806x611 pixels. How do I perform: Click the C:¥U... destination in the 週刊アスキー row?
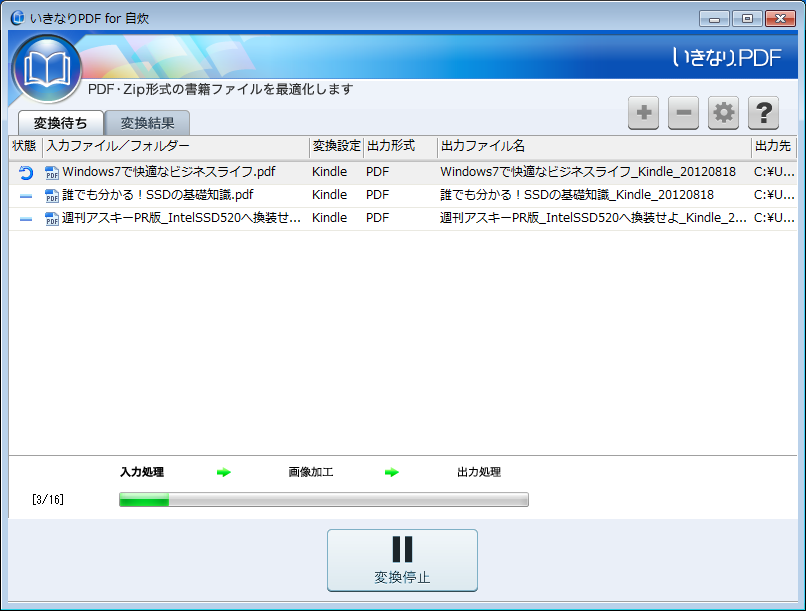point(774,218)
